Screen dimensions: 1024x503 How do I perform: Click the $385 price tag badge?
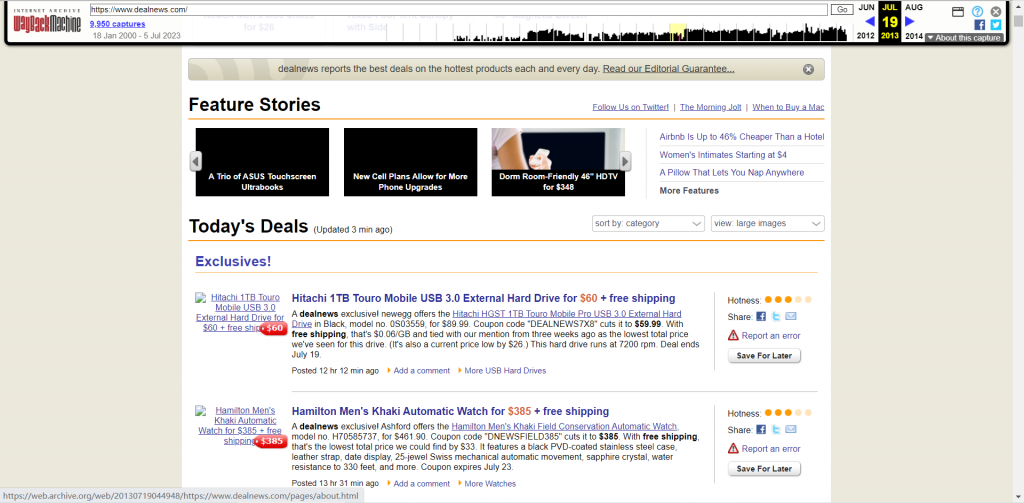pyautogui.click(x=271, y=442)
